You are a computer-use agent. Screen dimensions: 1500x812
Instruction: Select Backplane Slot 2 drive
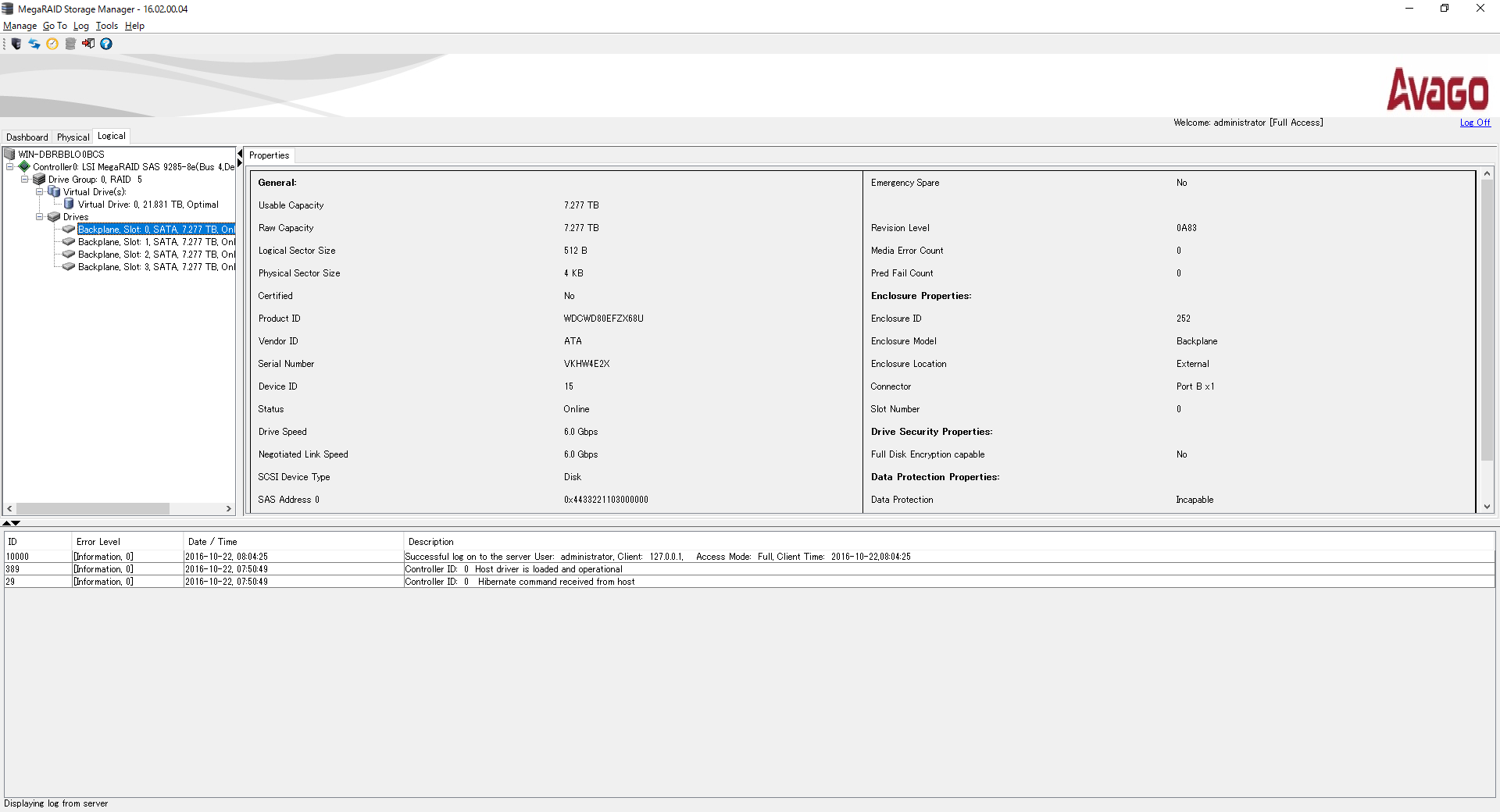[156, 255]
